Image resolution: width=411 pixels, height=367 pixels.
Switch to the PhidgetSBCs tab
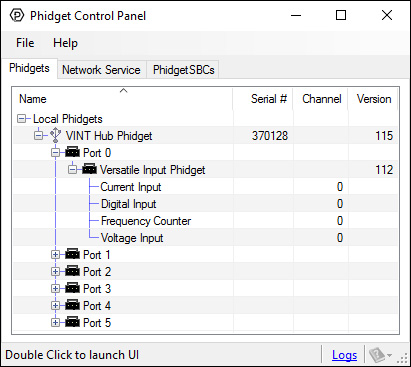coord(183,70)
